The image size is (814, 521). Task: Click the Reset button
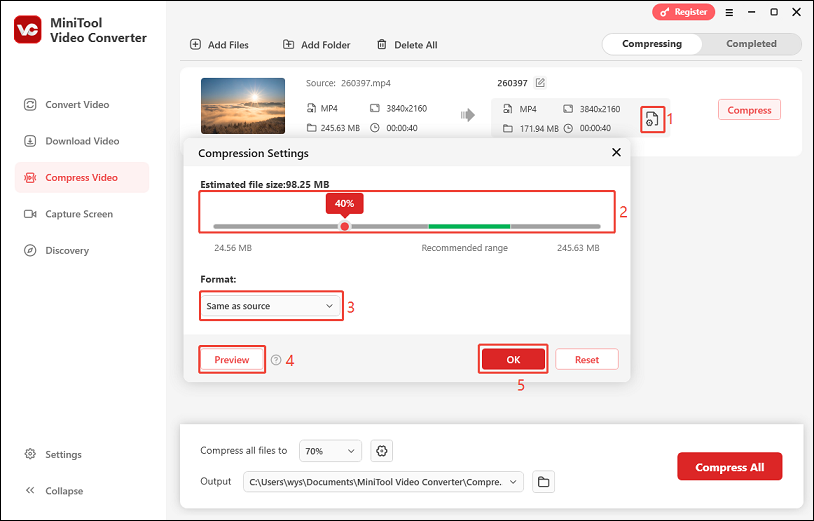tap(587, 359)
